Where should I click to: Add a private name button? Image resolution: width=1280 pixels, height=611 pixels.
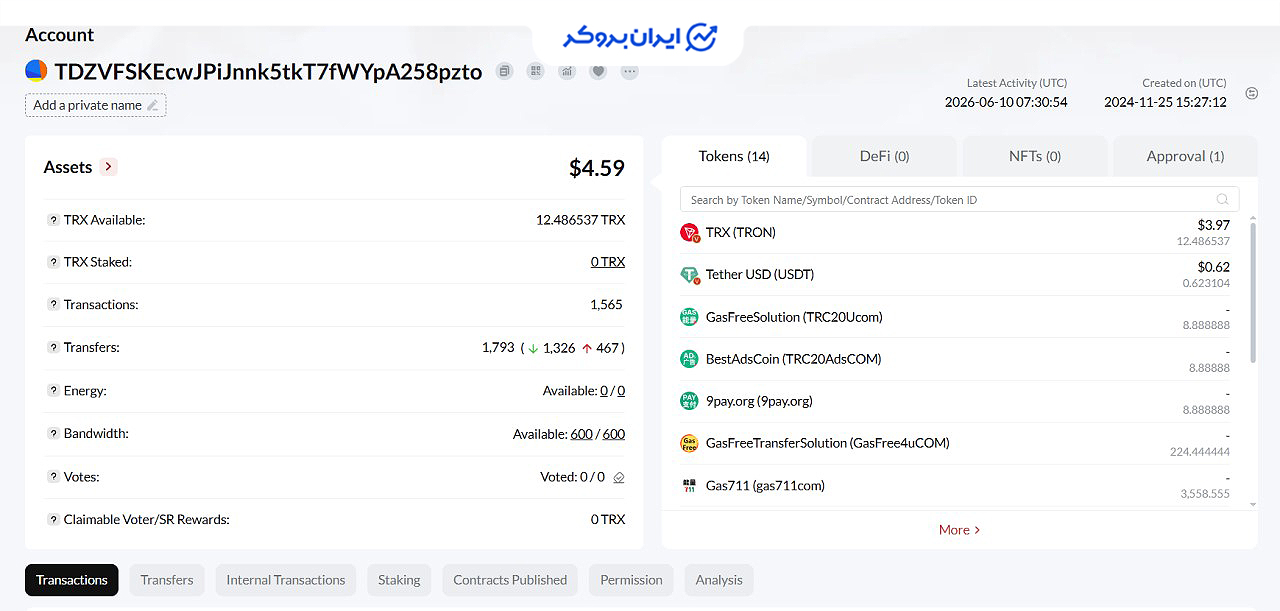click(96, 105)
